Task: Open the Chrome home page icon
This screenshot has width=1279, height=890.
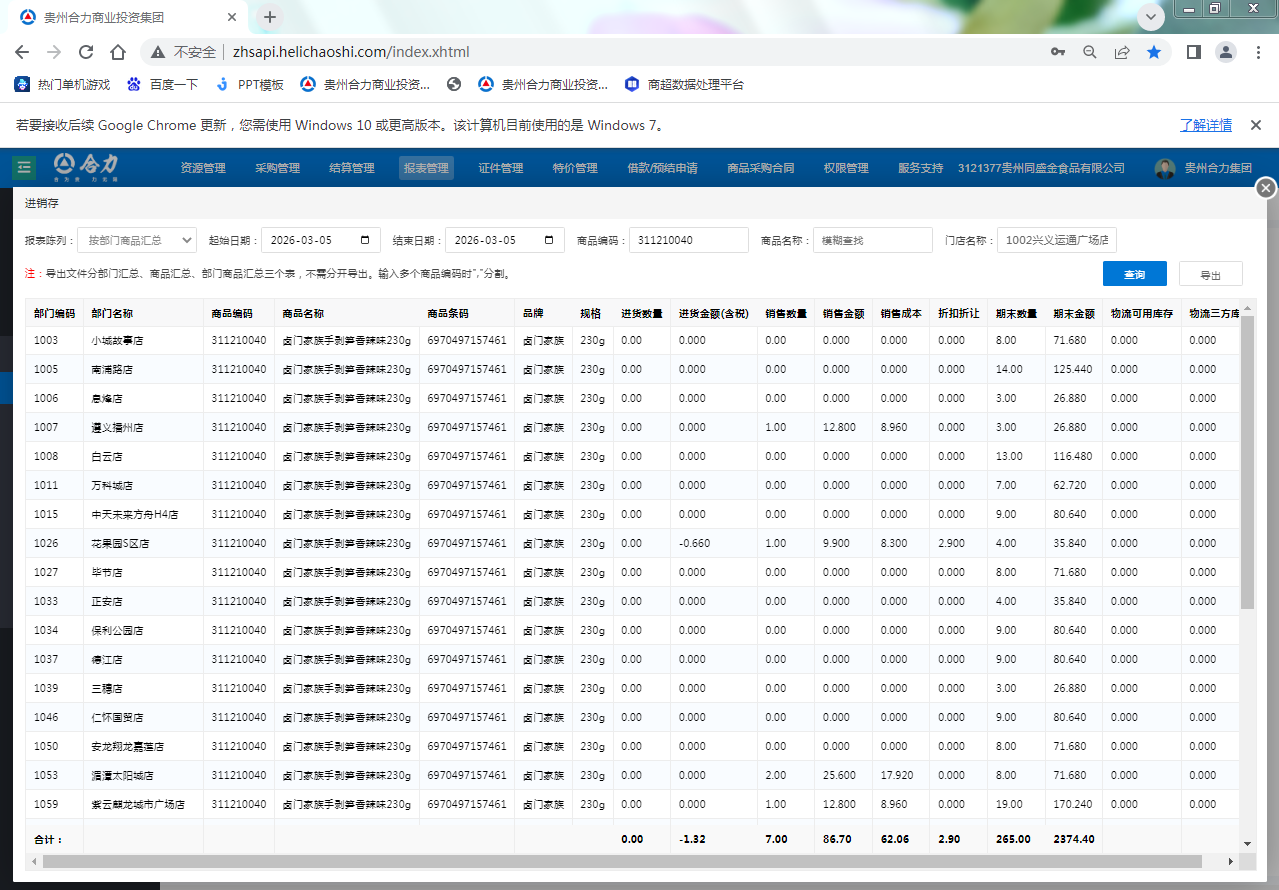Action: pyautogui.click(x=118, y=52)
